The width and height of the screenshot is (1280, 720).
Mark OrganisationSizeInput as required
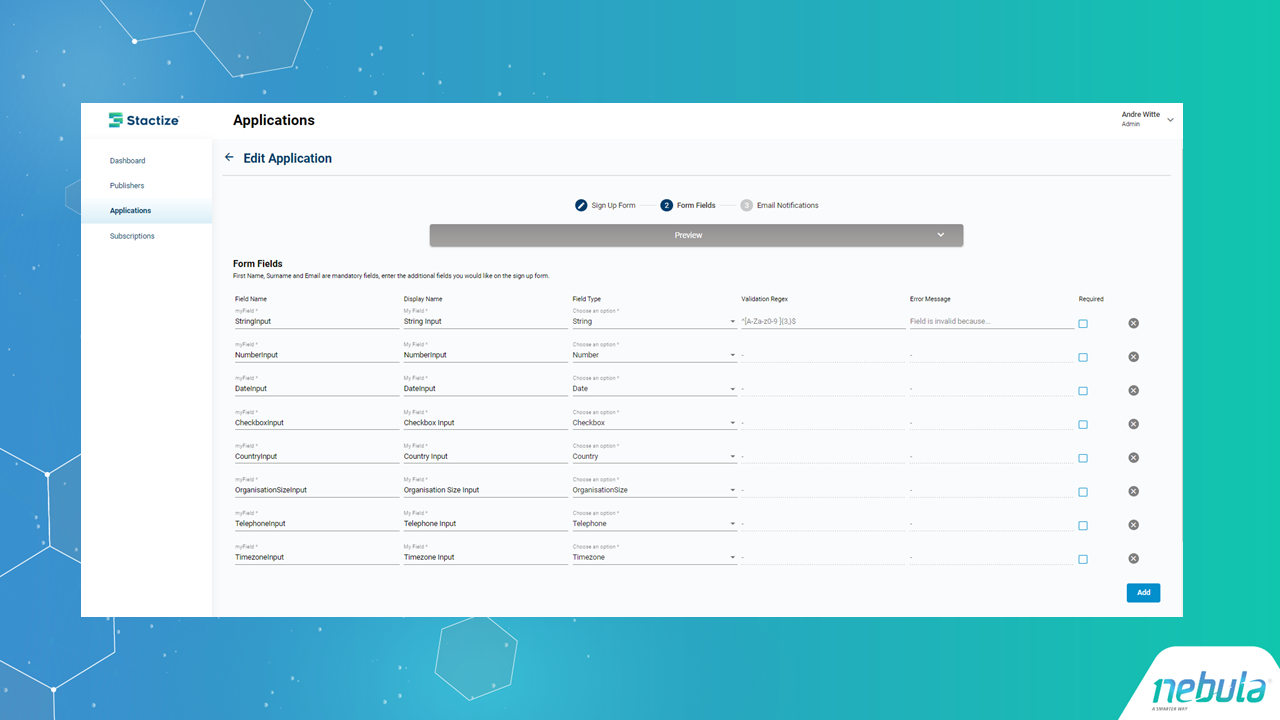[x=1083, y=492]
